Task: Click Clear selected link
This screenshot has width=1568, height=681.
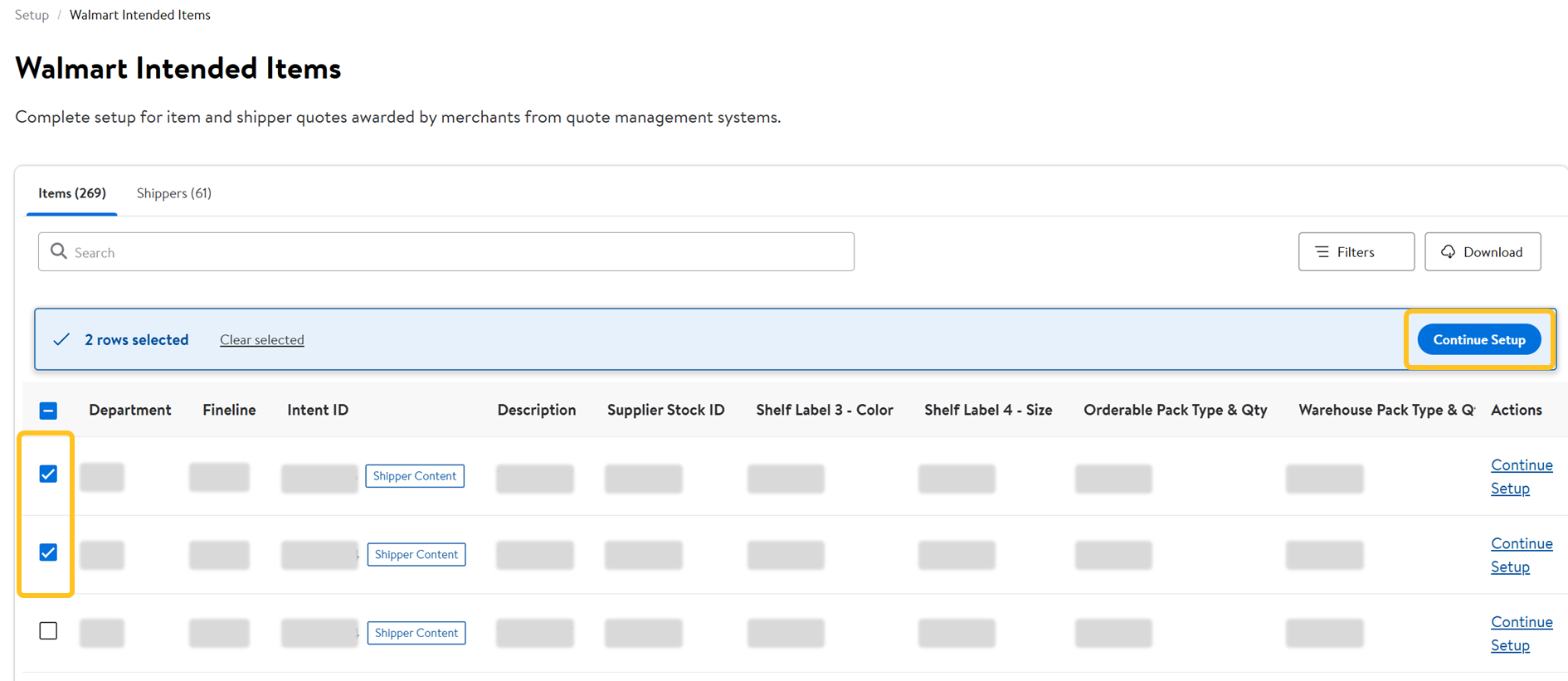Action: 262,339
